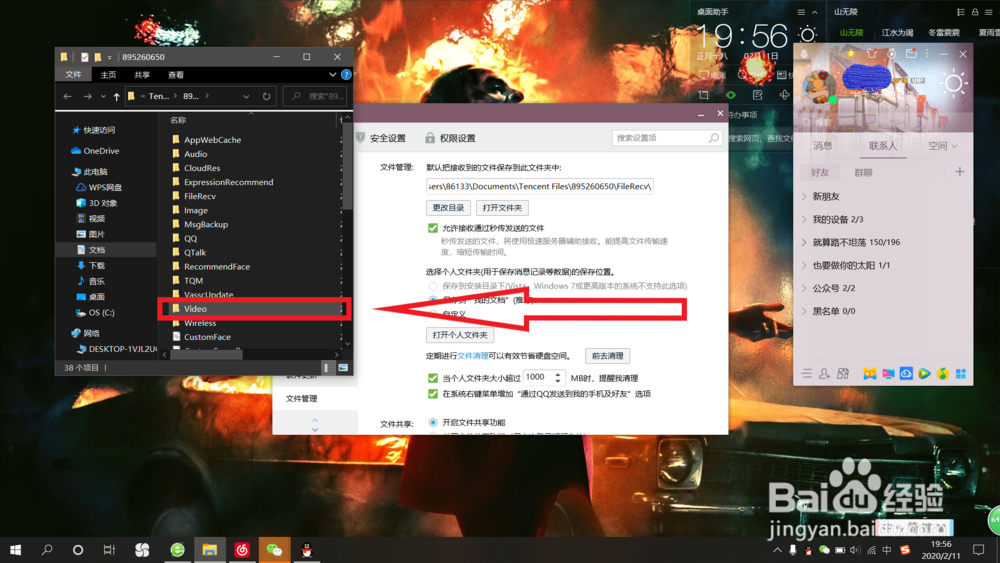This screenshot has width=1000, height=563.
Task: Click the Explorer back arrow
Action: (68, 96)
